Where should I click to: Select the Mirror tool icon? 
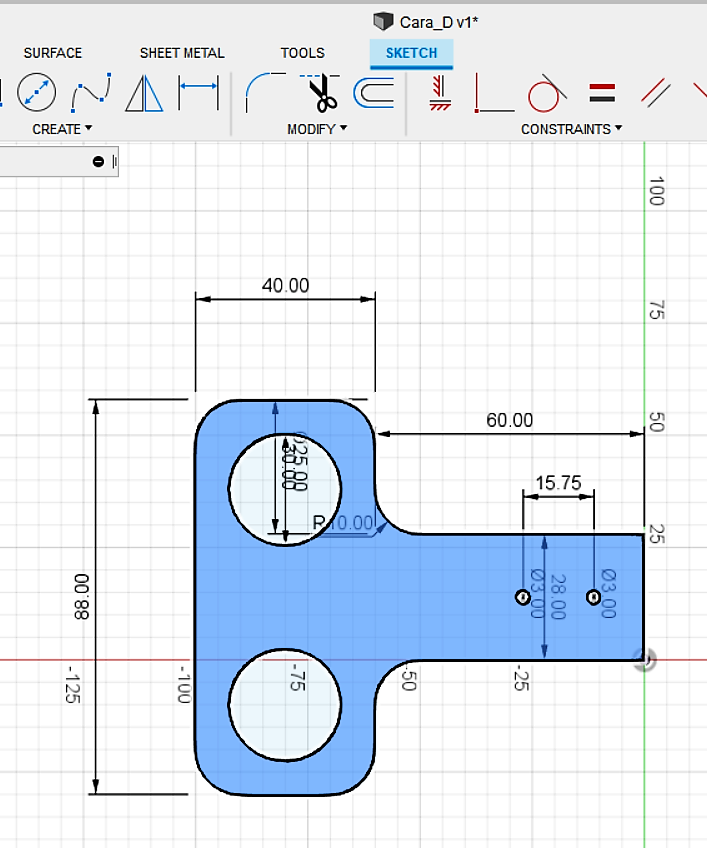pyautogui.click(x=144, y=93)
